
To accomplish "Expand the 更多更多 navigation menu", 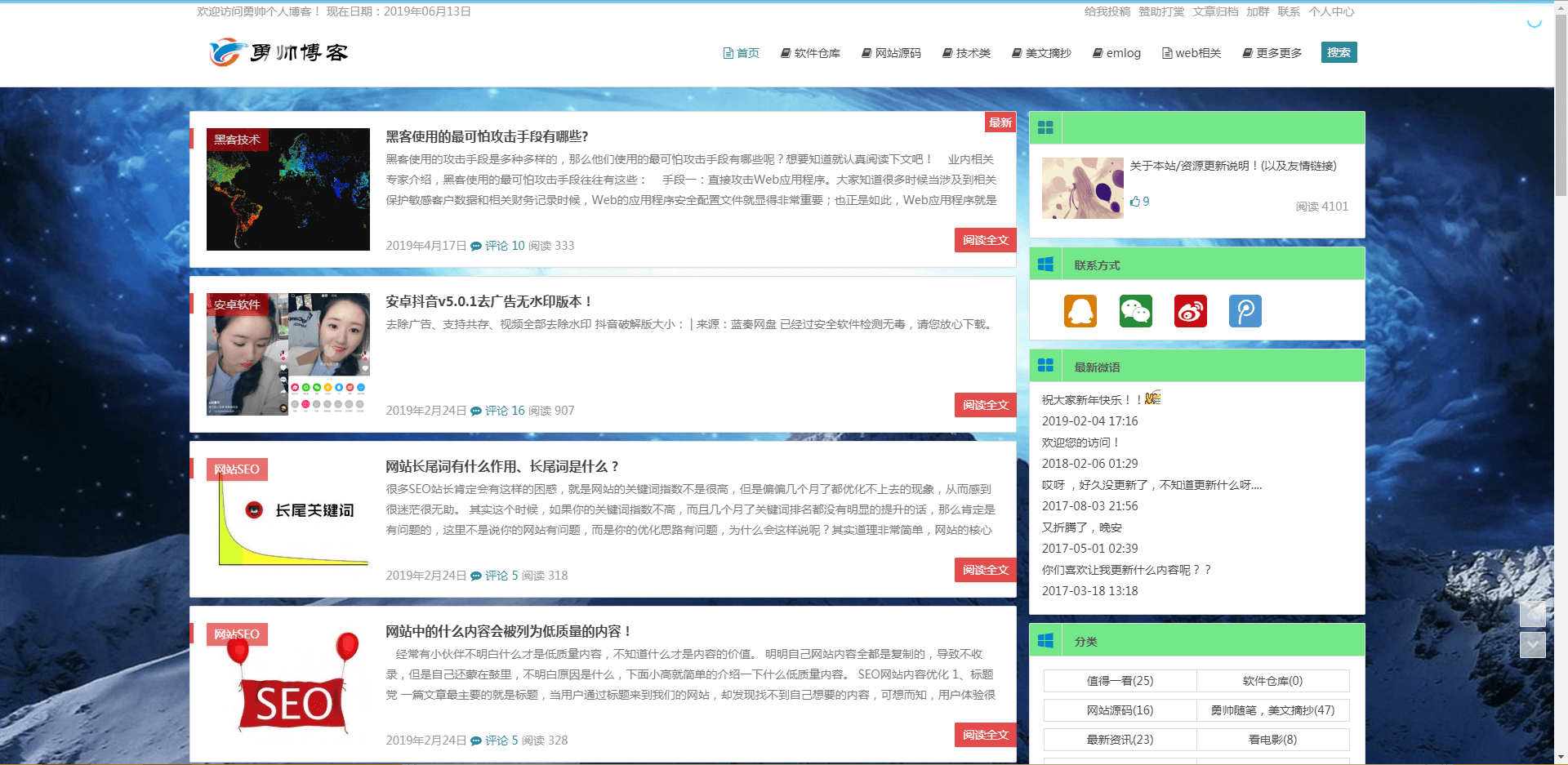I will [x=1272, y=52].
